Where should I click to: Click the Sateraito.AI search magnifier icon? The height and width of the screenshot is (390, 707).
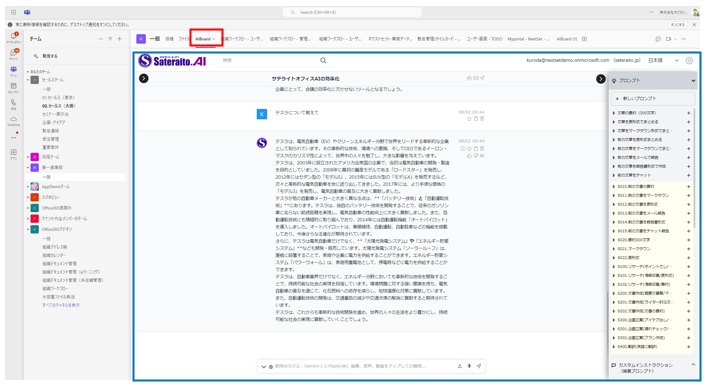pyautogui.click(x=323, y=60)
